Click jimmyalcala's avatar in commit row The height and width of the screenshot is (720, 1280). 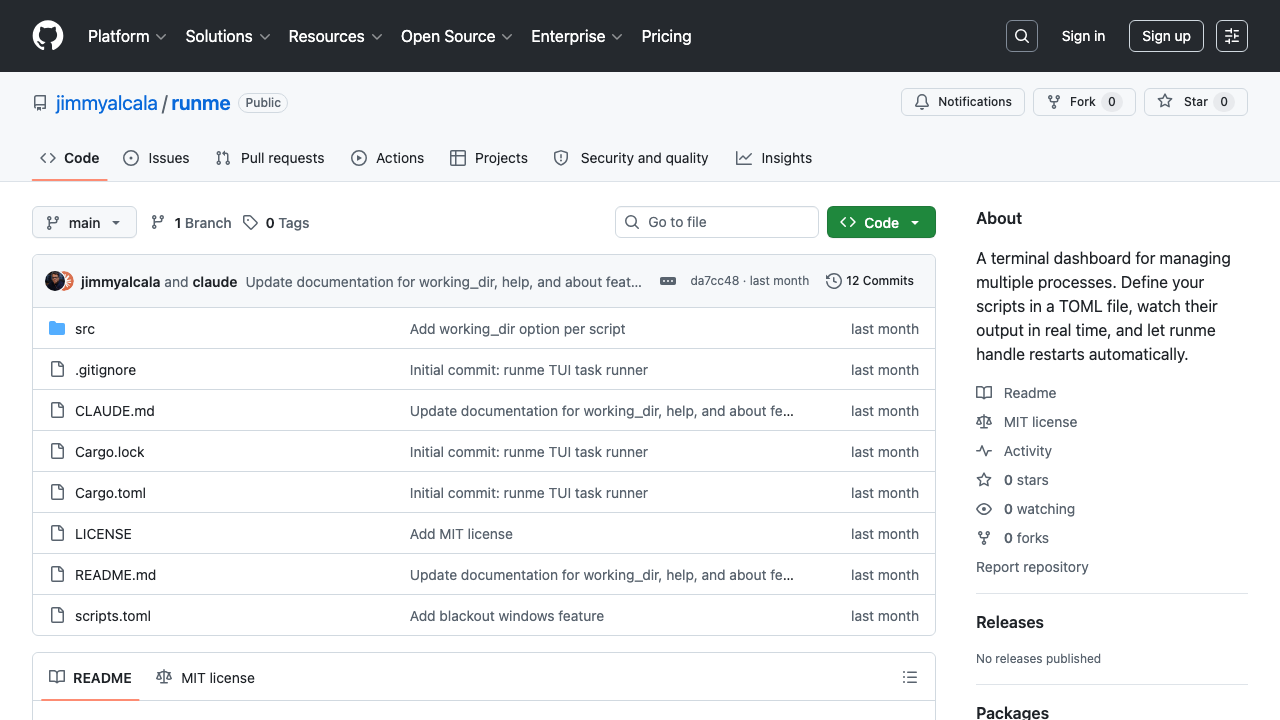tap(55, 281)
